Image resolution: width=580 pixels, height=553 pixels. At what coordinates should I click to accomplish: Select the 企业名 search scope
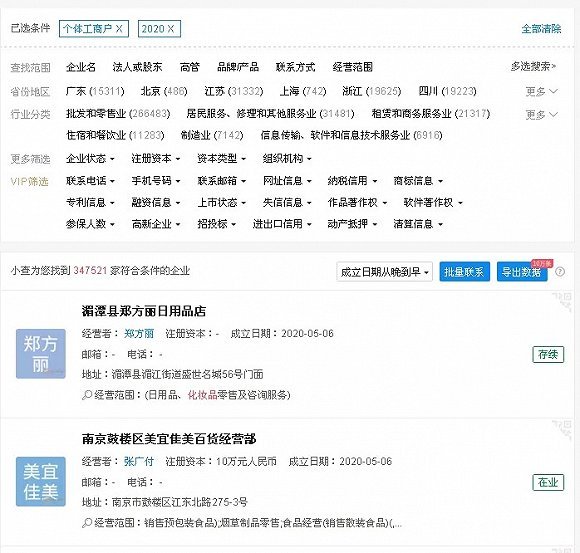coord(81,67)
